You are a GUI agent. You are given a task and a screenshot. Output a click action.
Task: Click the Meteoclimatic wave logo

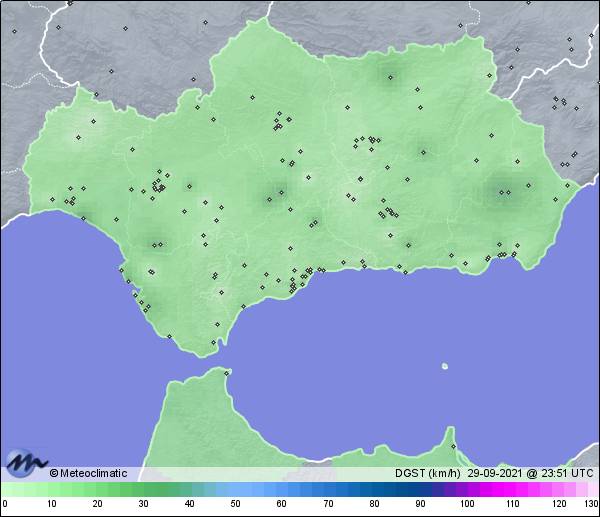[x=24, y=464]
